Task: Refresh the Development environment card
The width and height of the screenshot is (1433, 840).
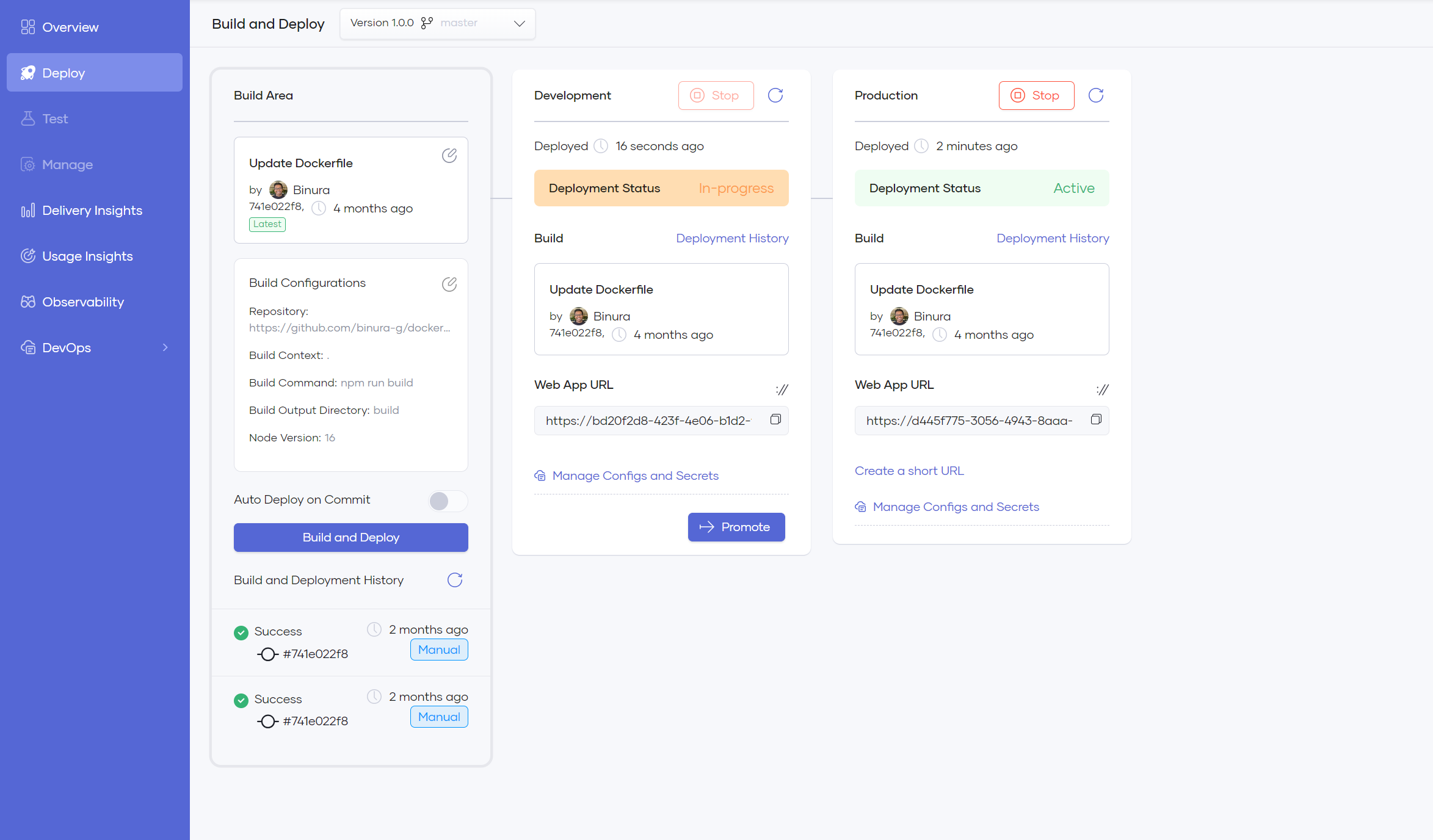Action: point(775,95)
